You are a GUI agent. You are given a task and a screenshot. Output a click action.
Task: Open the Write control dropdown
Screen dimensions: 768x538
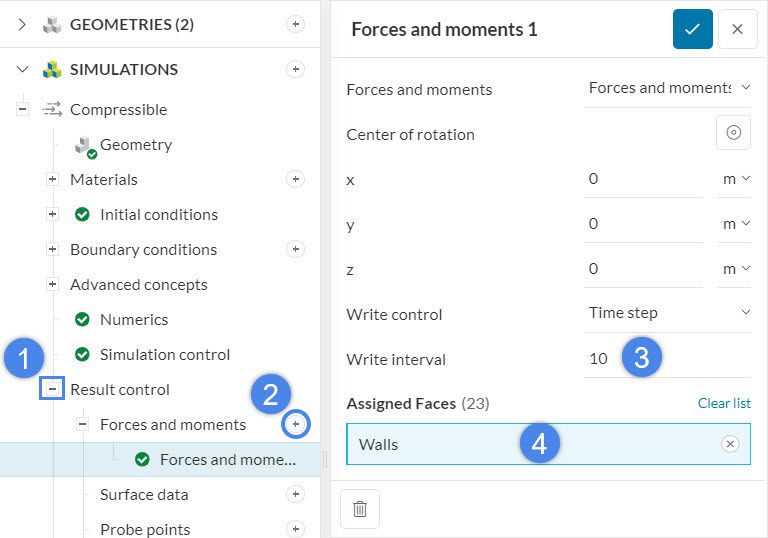point(668,313)
